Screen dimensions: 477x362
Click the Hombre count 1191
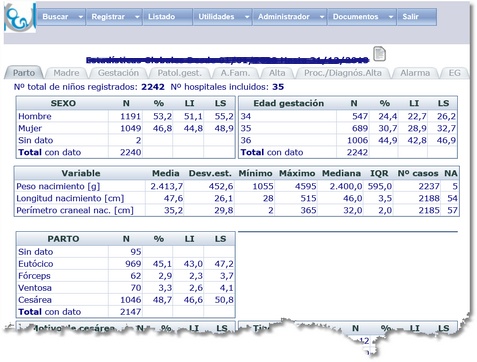[130, 116]
